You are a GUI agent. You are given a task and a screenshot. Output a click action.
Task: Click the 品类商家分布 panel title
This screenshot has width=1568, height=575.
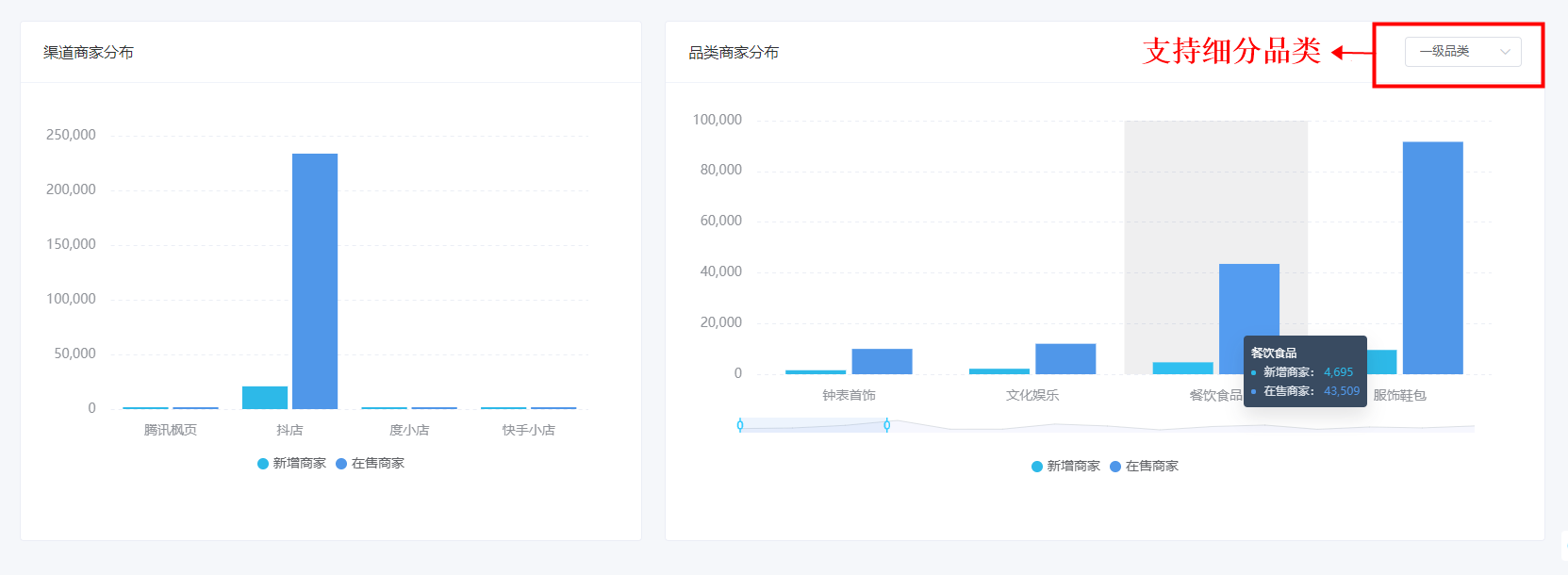click(734, 53)
